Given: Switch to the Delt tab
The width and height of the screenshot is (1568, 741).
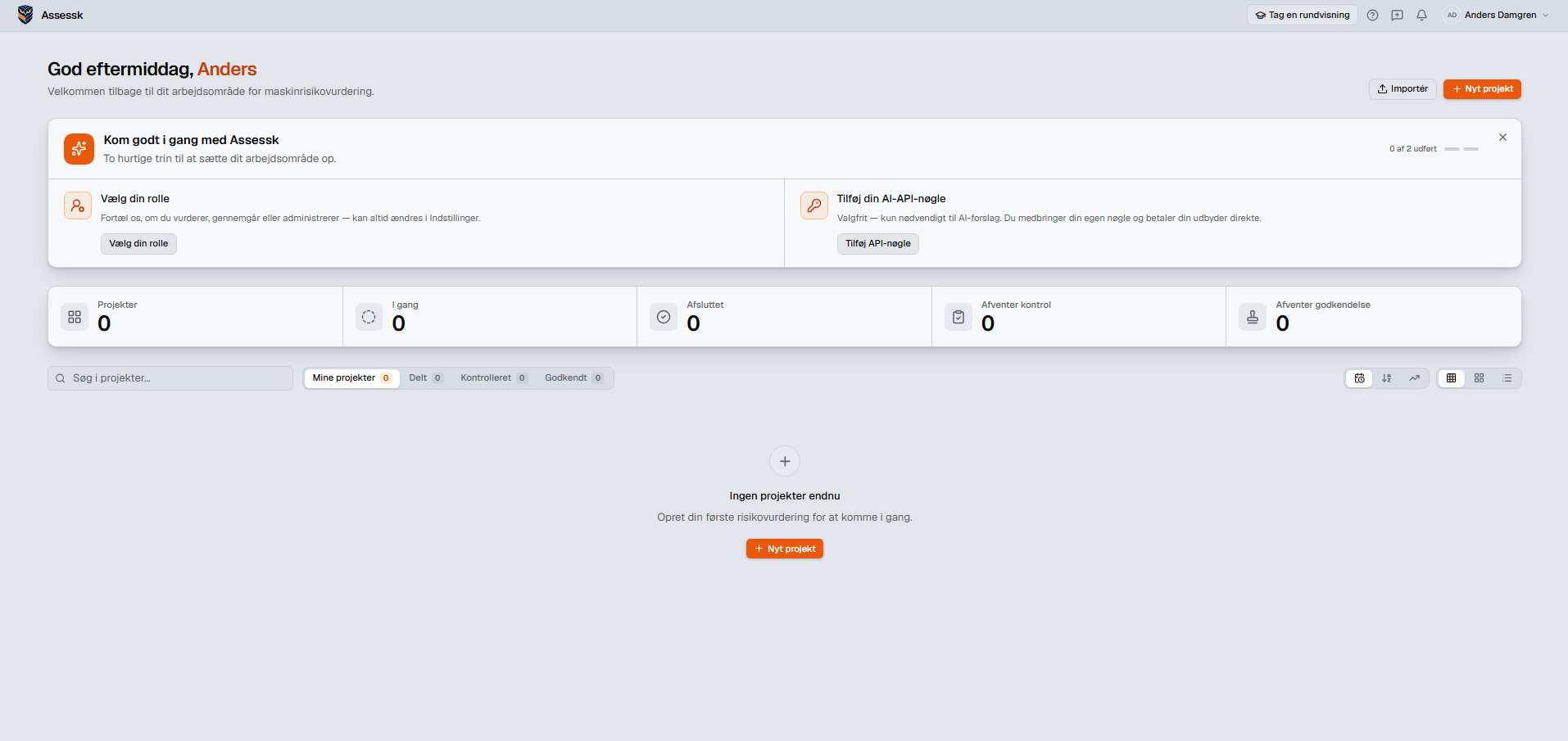Looking at the screenshot, I should [426, 378].
